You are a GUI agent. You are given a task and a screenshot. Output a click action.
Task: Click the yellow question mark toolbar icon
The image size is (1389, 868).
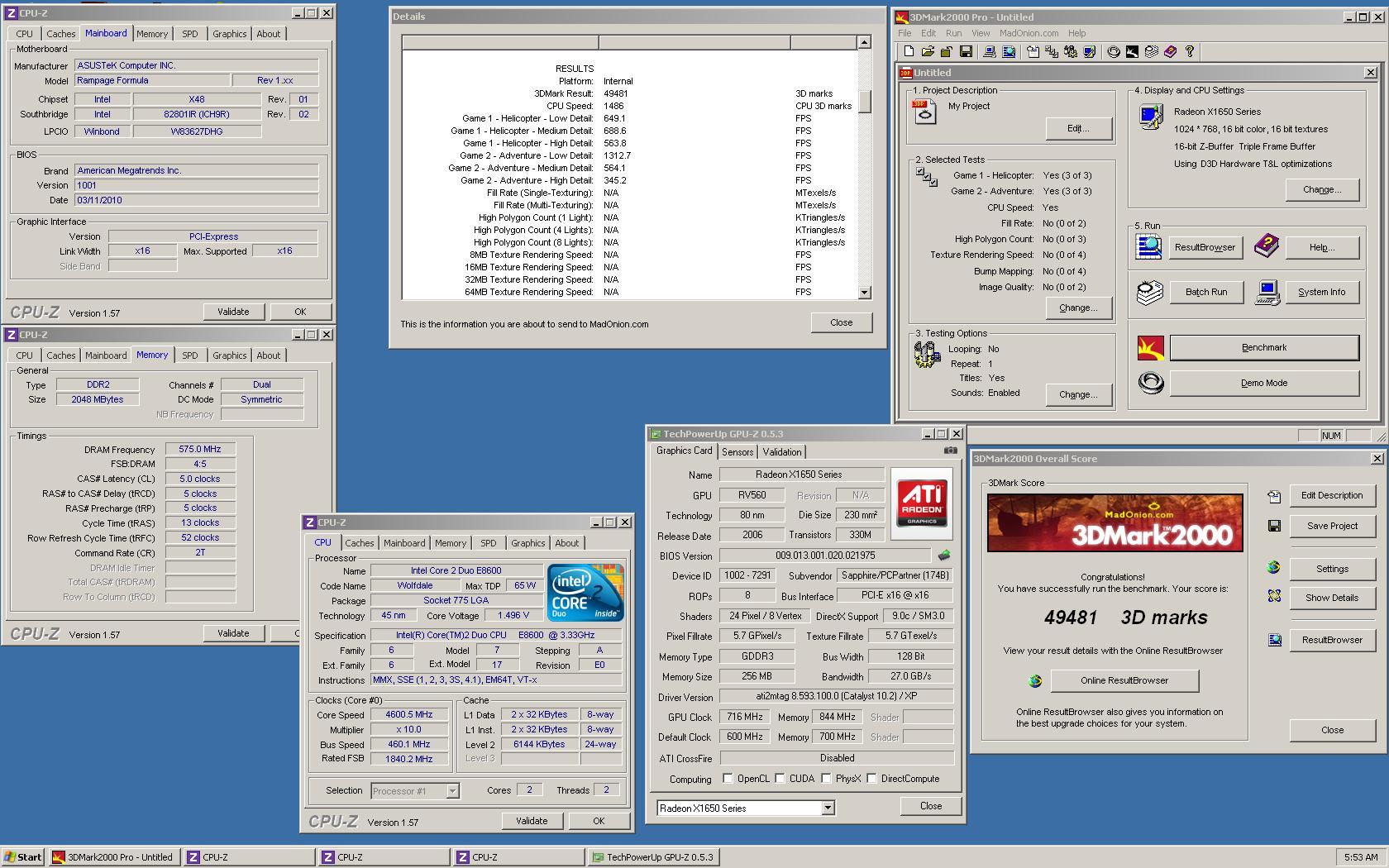(1190, 51)
